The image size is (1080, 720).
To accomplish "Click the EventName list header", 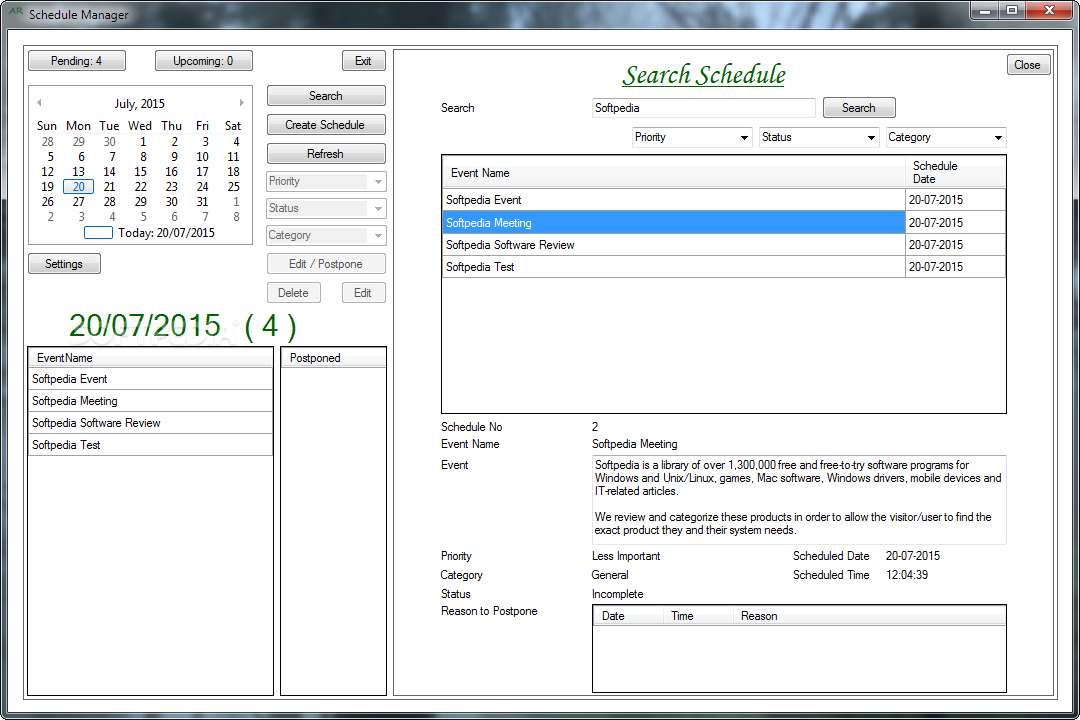I will [x=150, y=358].
